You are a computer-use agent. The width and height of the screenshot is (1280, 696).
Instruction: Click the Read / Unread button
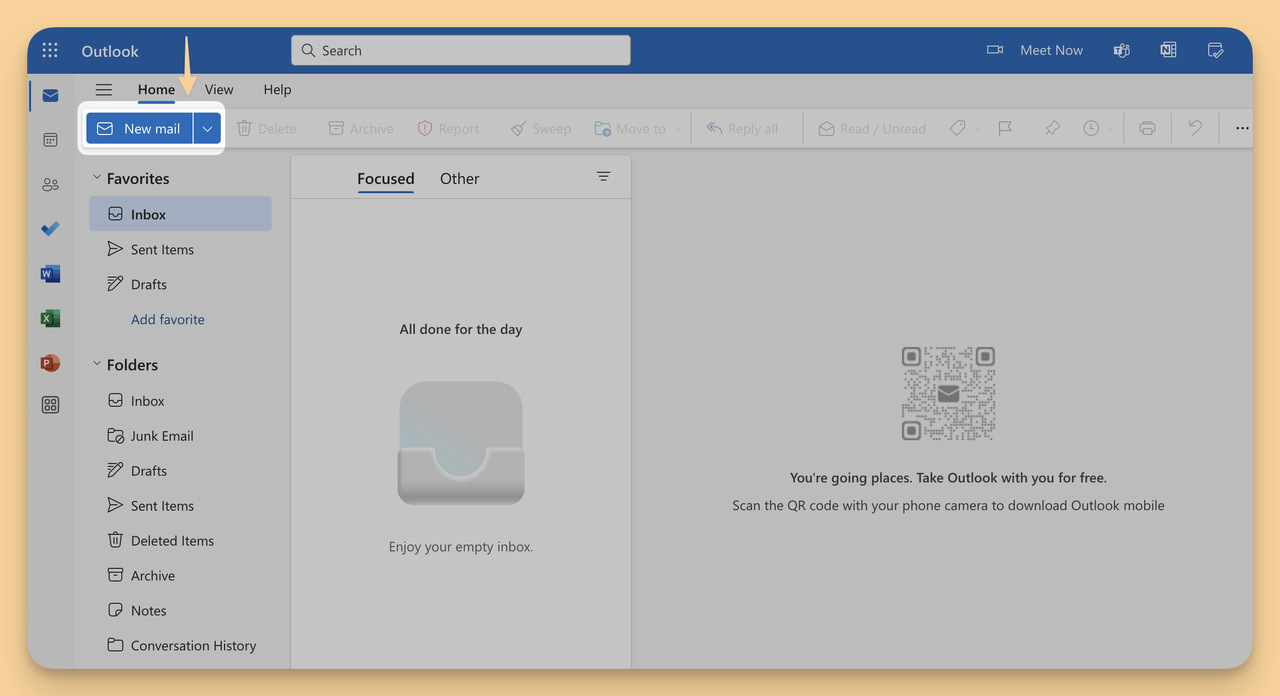(x=872, y=128)
